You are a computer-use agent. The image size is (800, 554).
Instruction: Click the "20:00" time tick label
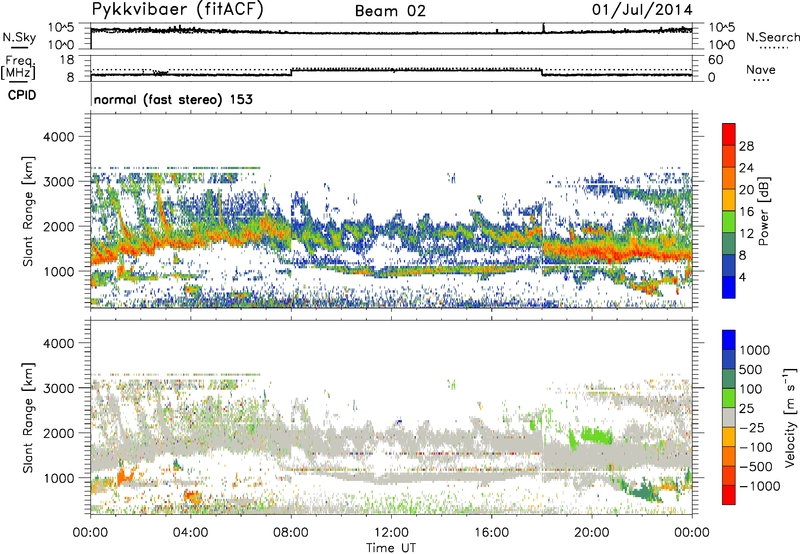[591, 533]
